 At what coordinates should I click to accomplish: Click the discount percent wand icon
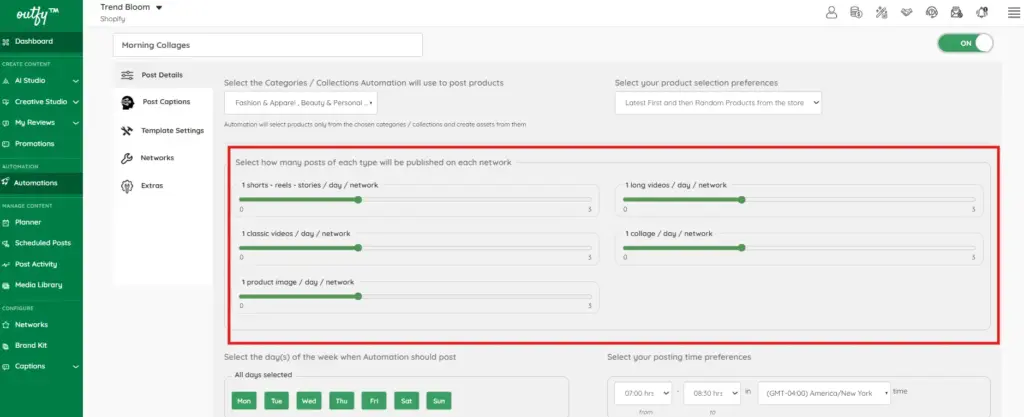click(882, 12)
